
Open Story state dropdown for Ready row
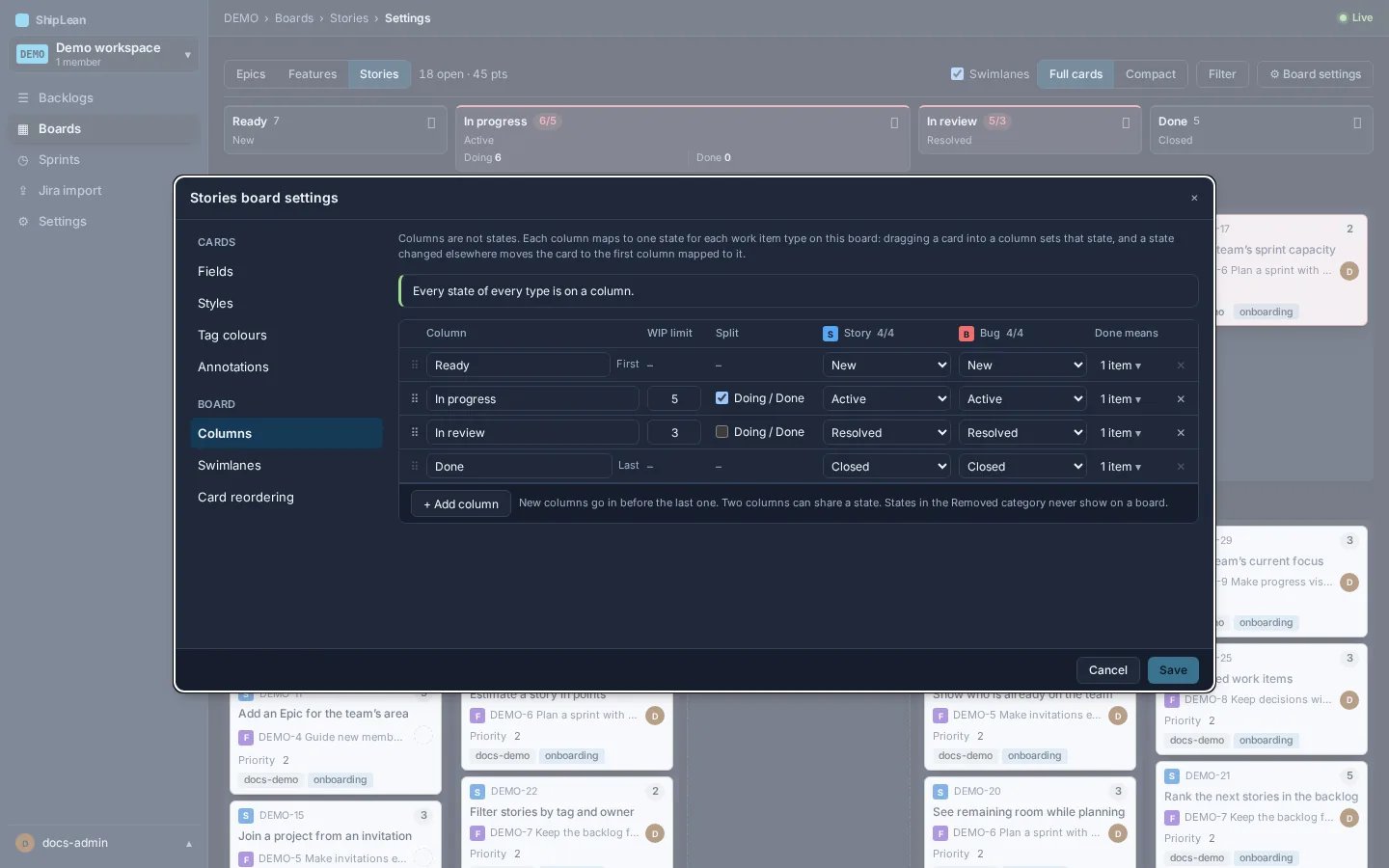[x=886, y=366]
